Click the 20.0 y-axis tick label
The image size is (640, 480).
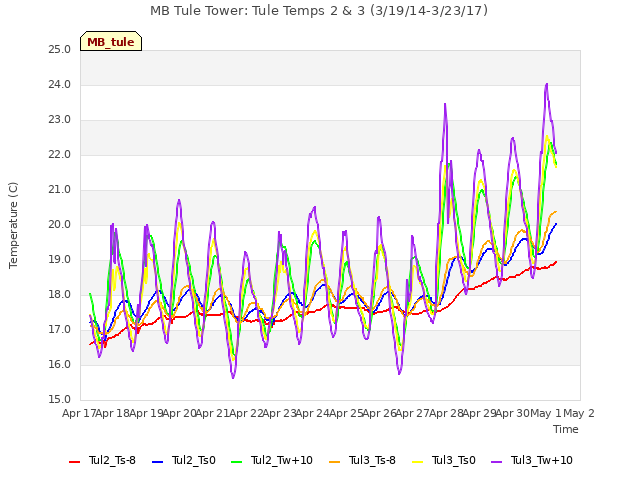point(60,225)
